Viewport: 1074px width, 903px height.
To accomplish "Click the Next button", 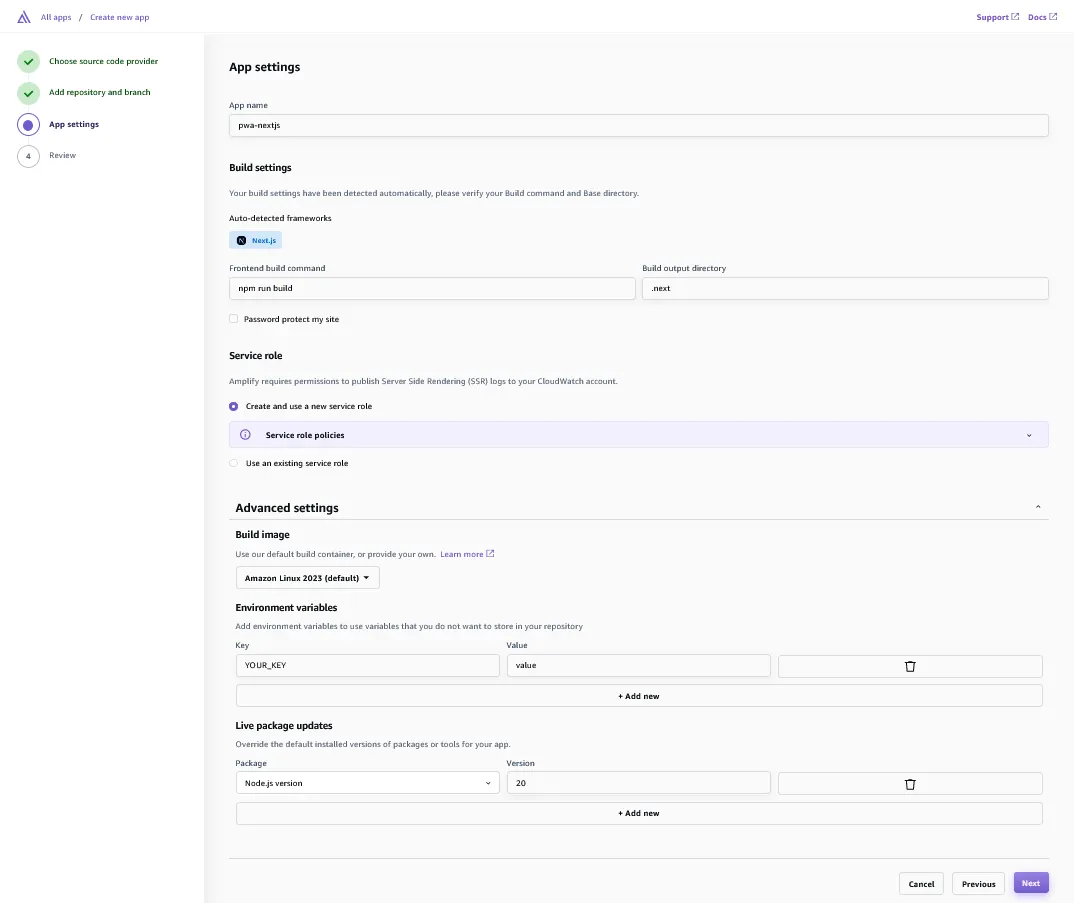I will pos(1031,883).
